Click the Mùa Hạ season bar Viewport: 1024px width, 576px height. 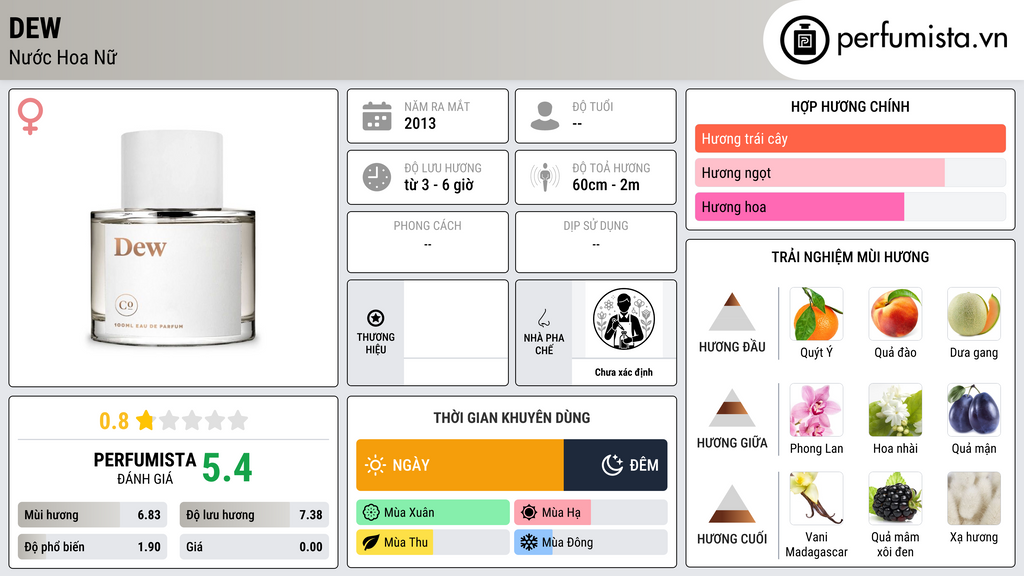[591, 513]
